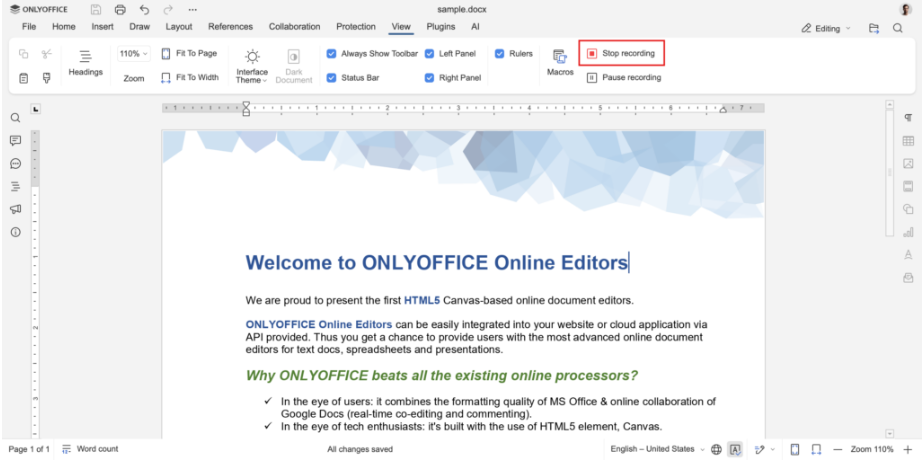922x467 pixels.
Task: Click the zoom in plus button
Action: [x=907, y=450]
